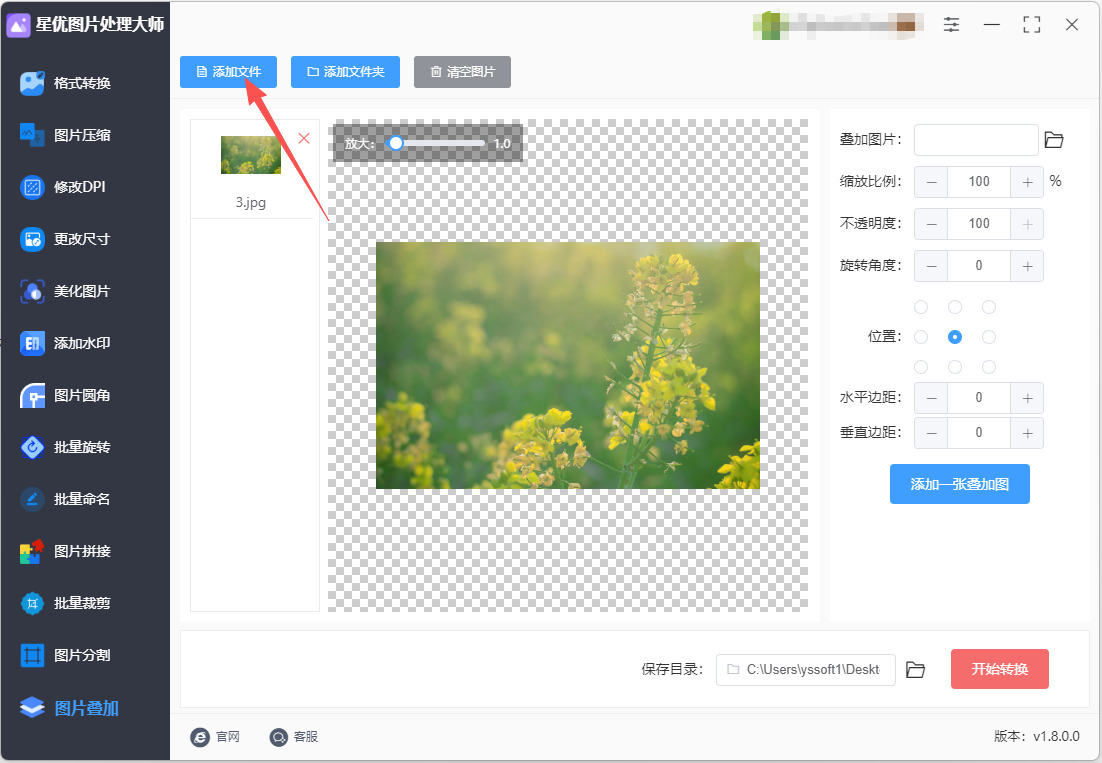Click the 不透明度 value field showing 100
Viewport: 1102px width, 763px height.
tap(979, 224)
